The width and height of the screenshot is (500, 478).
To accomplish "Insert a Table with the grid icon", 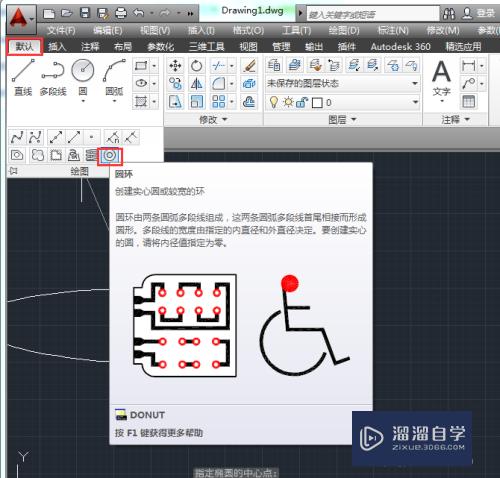I will coord(468,102).
